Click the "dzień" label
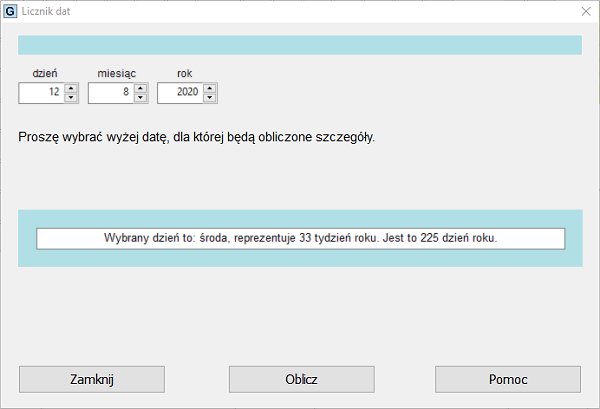This screenshot has height=409, width=600. [45, 72]
